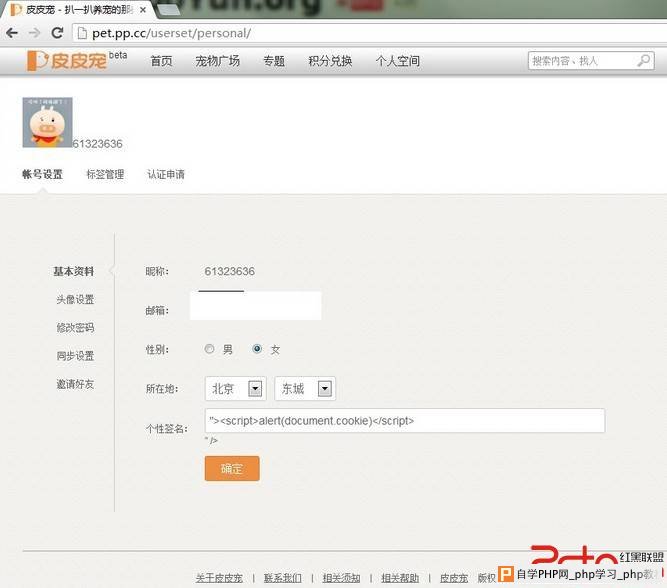Open the 相关帮助 footer link
667x588 pixels.
[400, 578]
